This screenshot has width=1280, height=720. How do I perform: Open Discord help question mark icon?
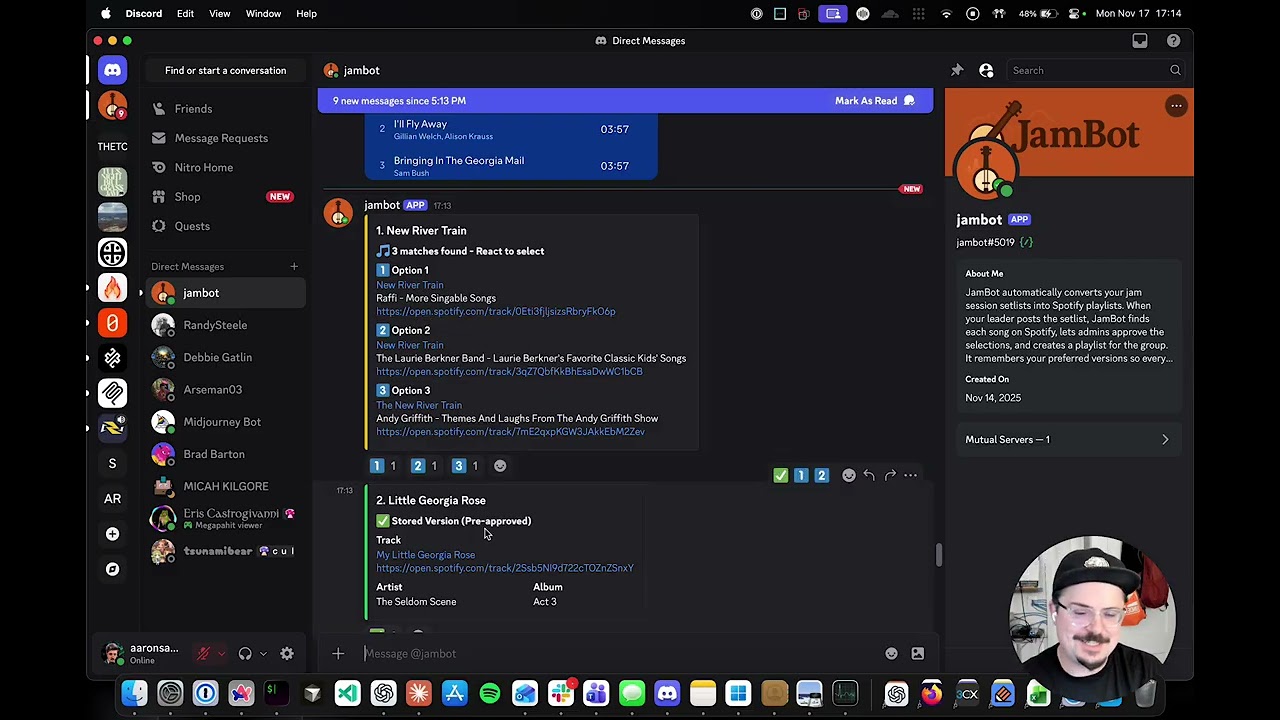(1173, 41)
